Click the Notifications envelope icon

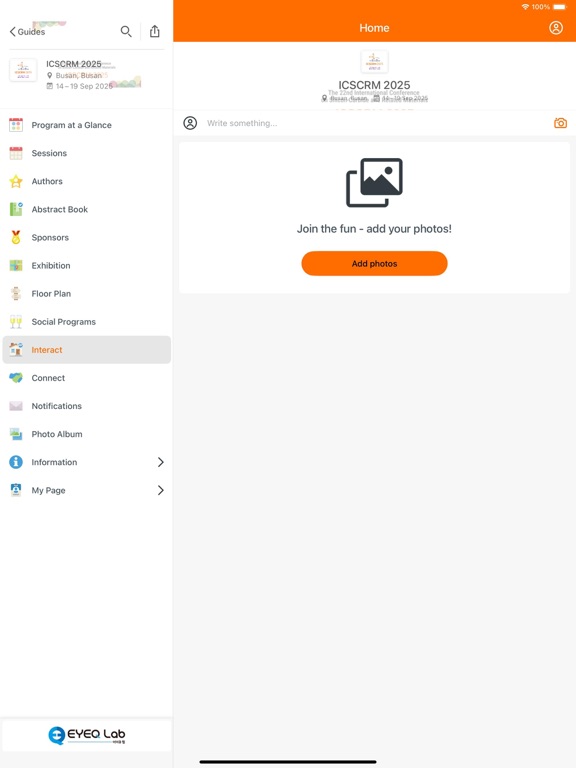tap(16, 406)
